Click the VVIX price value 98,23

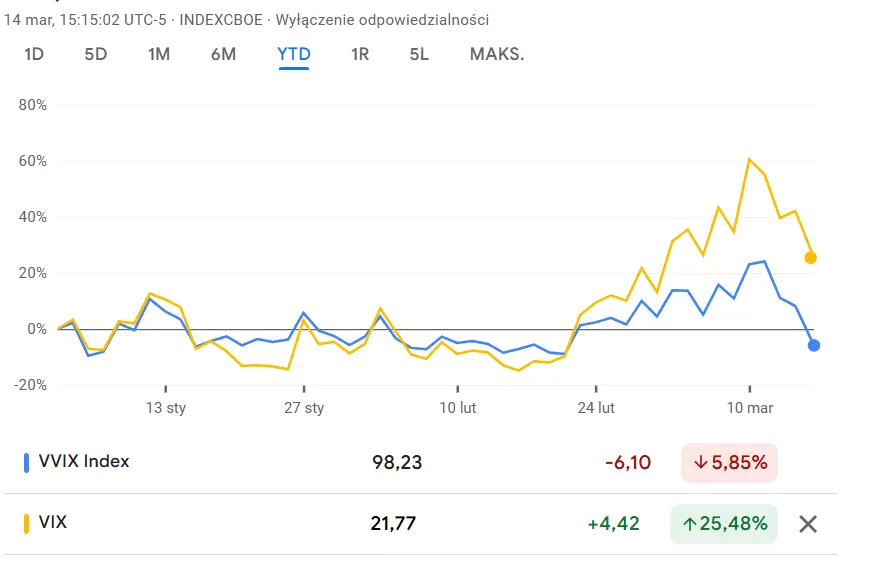click(397, 462)
